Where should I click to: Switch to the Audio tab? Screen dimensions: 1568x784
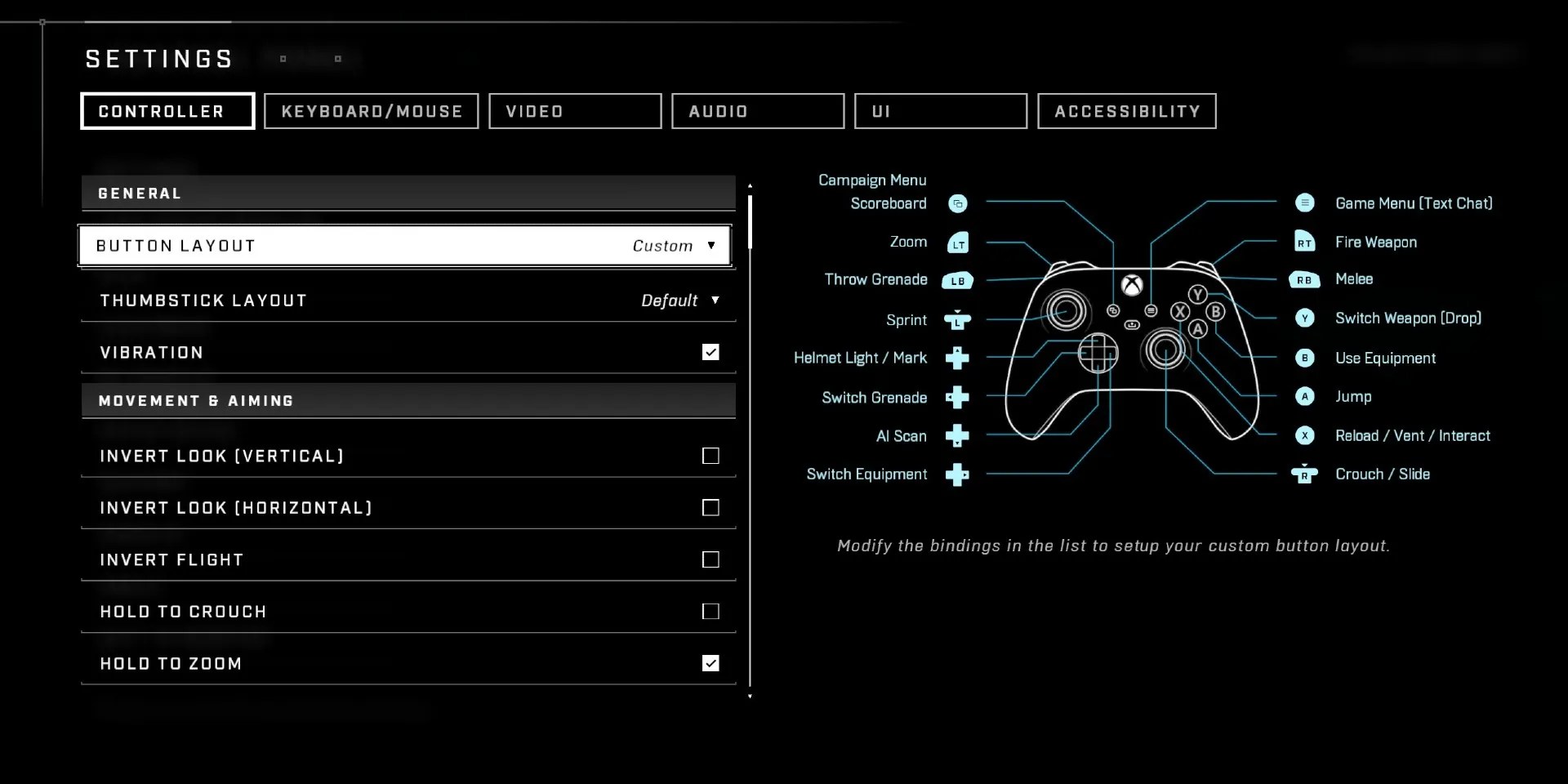[x=757, y=111]
